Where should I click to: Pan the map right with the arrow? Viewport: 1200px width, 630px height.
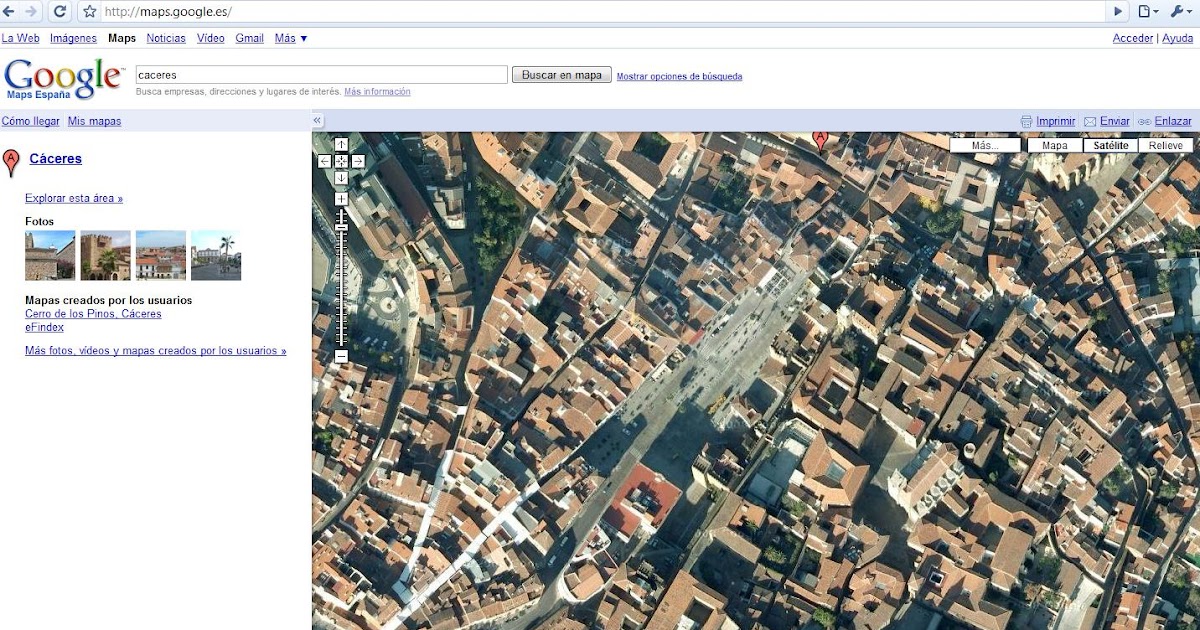pyautogui.click(x=358, y=161)
